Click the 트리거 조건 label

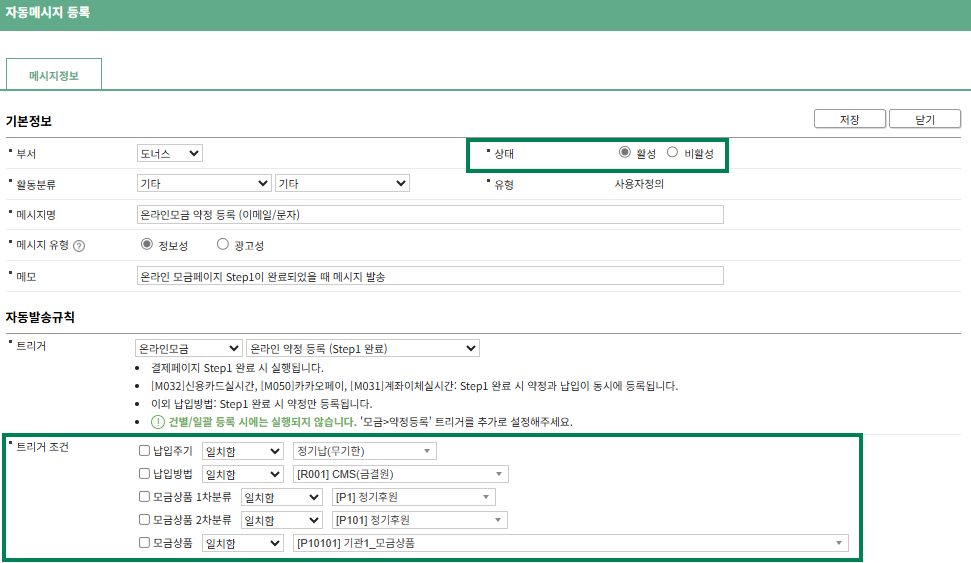42,447
